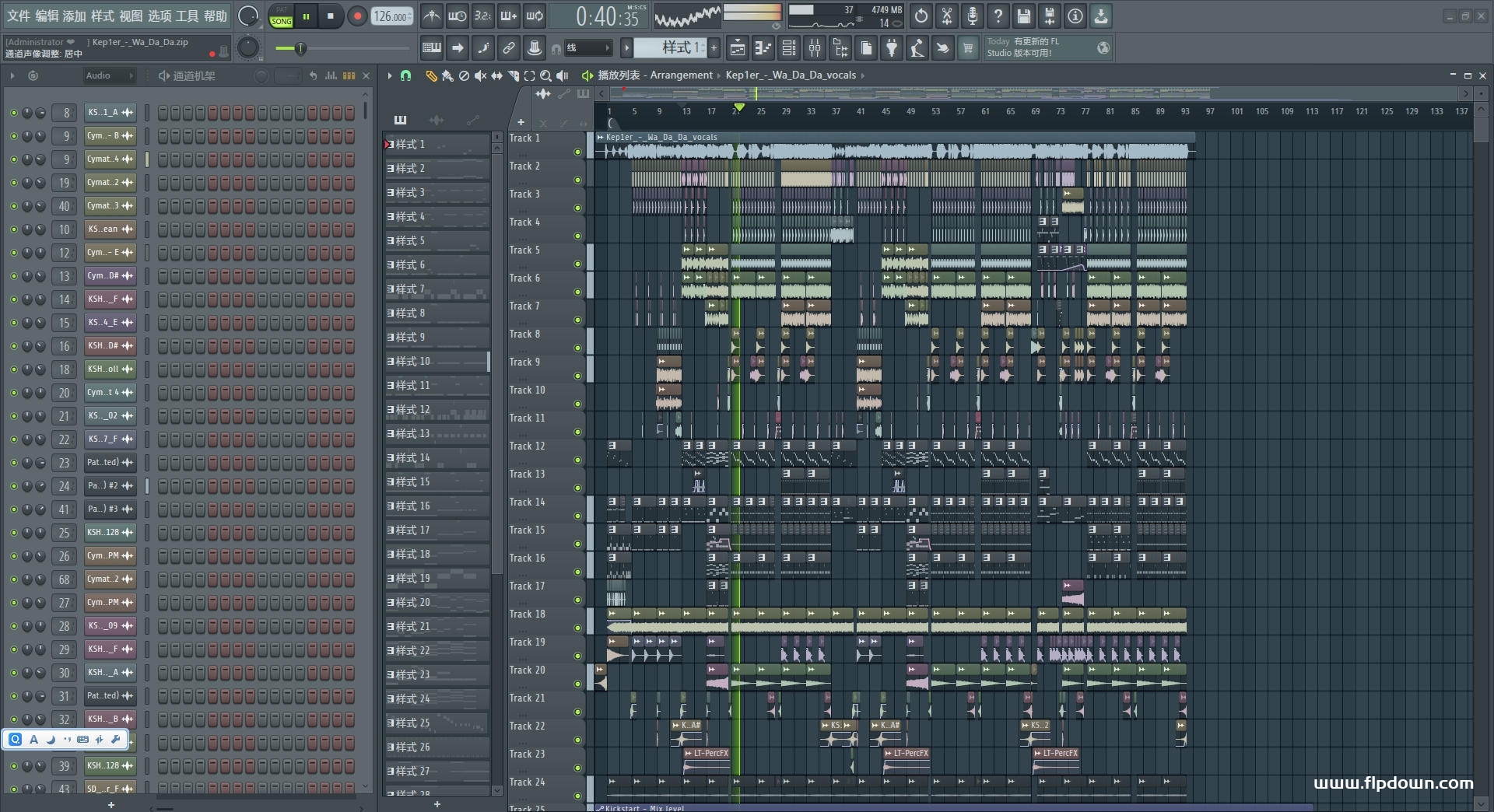Open the Audio channel filter dropdown

coord(109,75)
